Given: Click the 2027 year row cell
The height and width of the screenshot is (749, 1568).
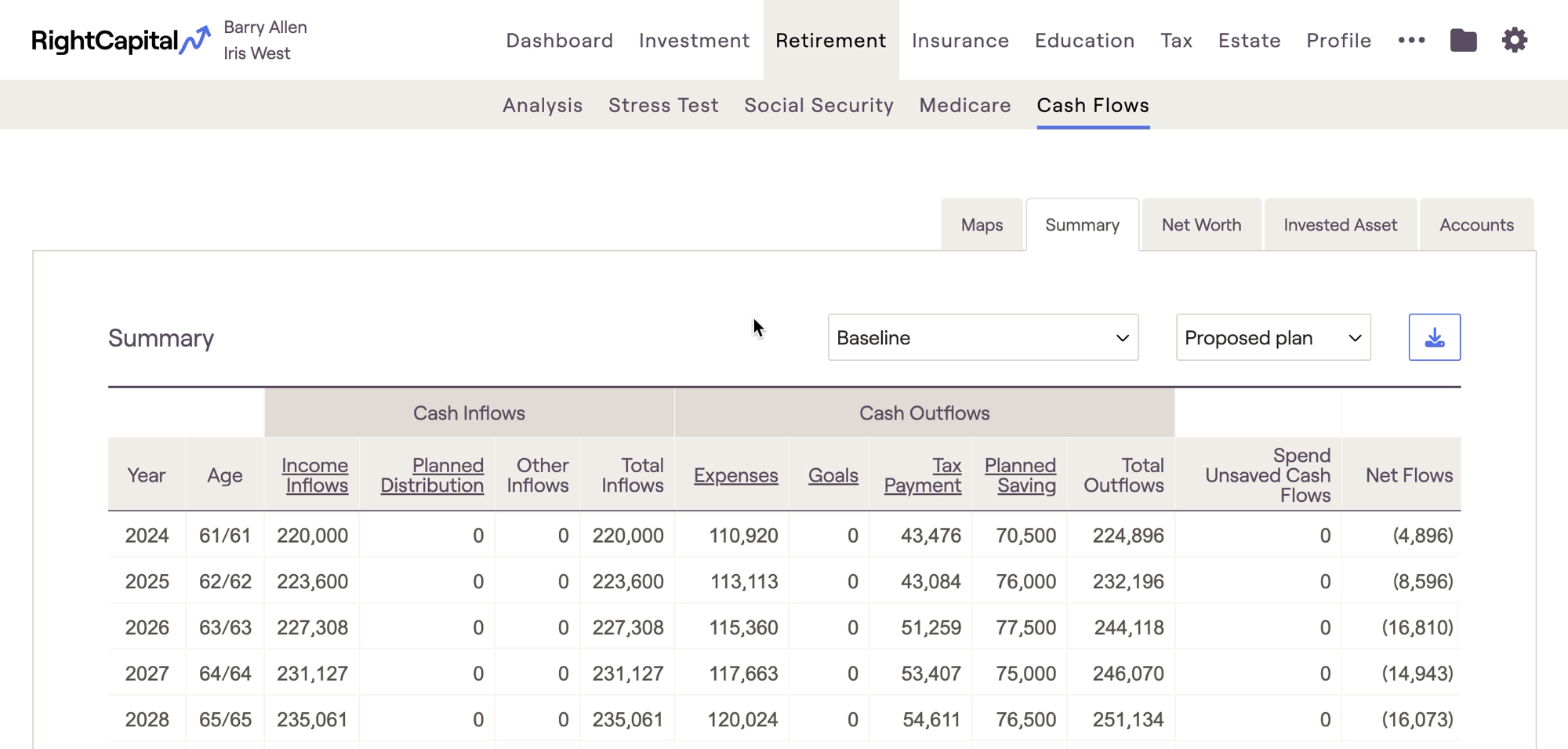Looking at the screenshot, I should (147, 674).
